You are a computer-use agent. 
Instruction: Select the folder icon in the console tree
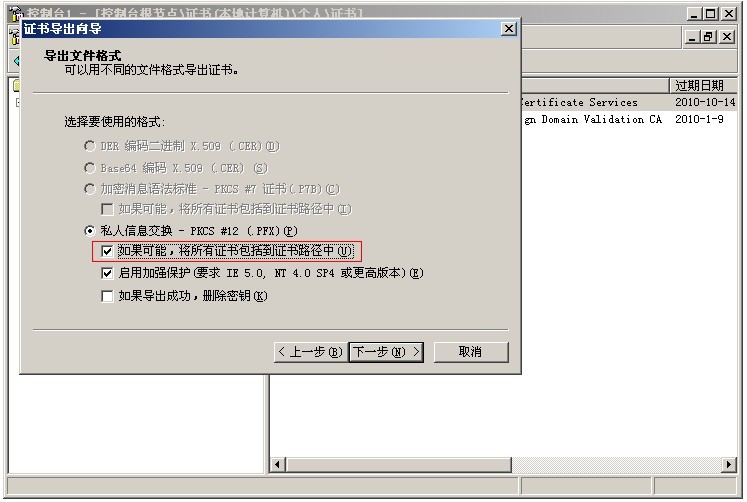[16, 86]
